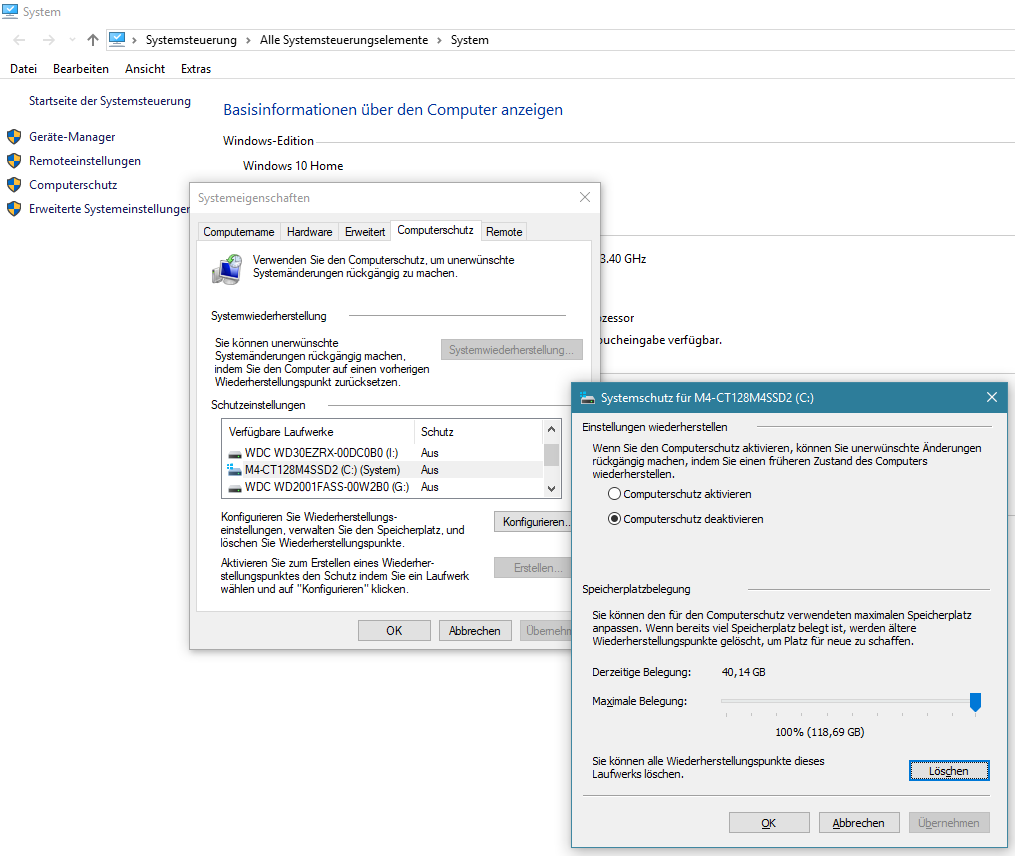The image size is (1015, 856).
Task: Open the Extras menu
Action: (196, 69)
